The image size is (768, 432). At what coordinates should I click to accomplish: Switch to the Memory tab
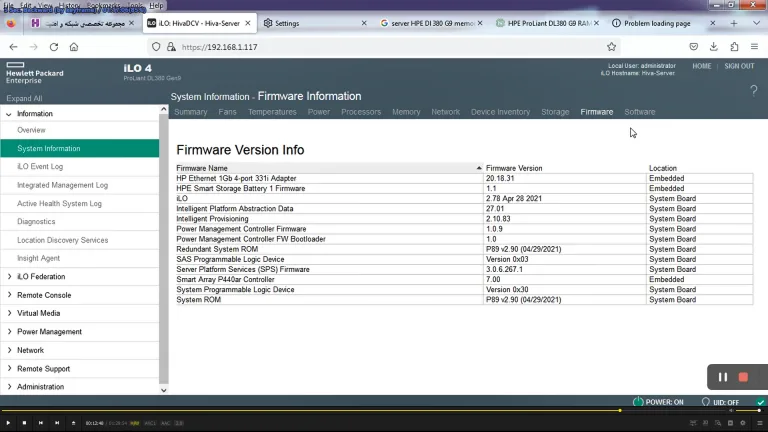406,112
